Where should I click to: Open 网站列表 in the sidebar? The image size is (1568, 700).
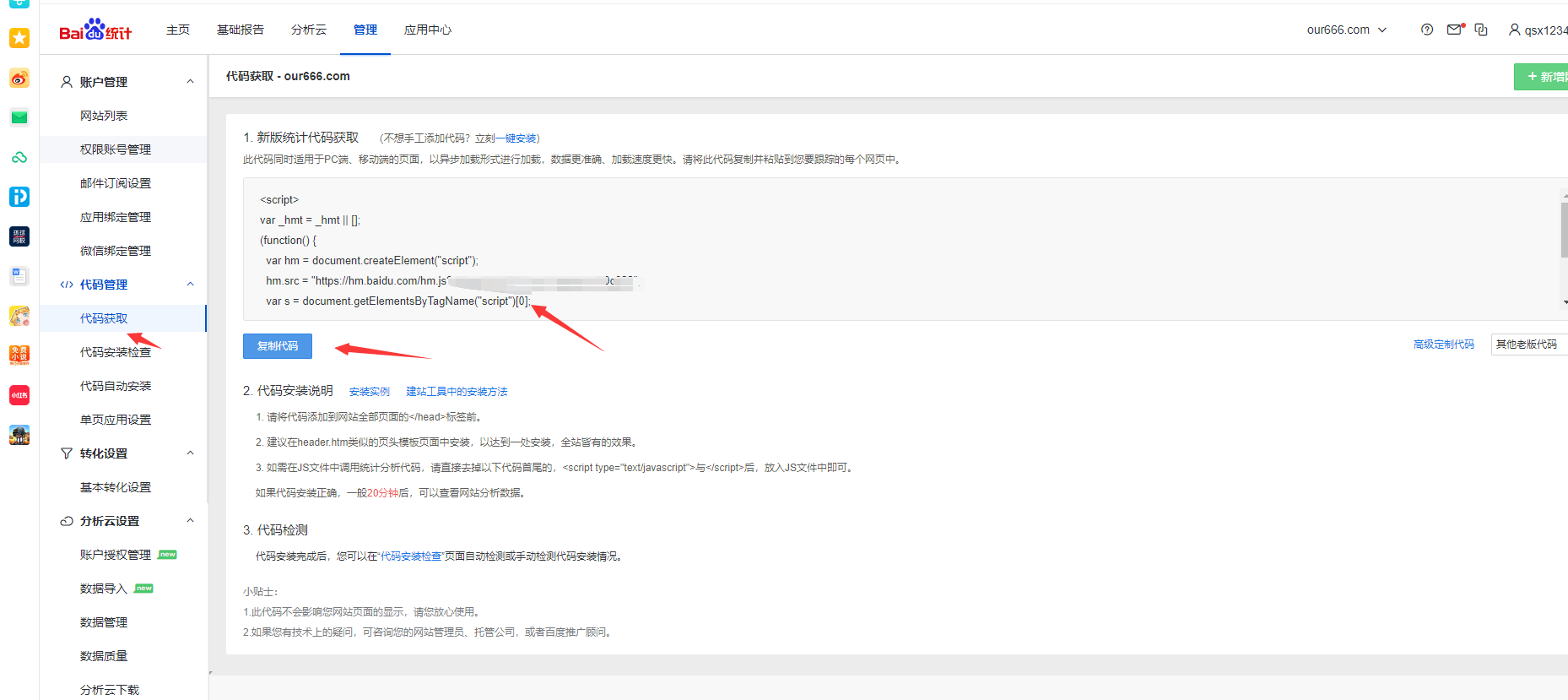[x=104, y=116]
